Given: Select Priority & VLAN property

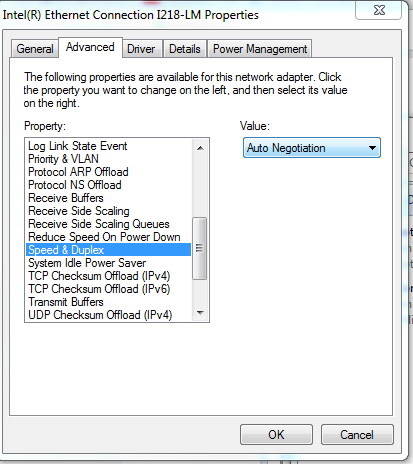Looking at the screenshot, I should pos(63,159).
